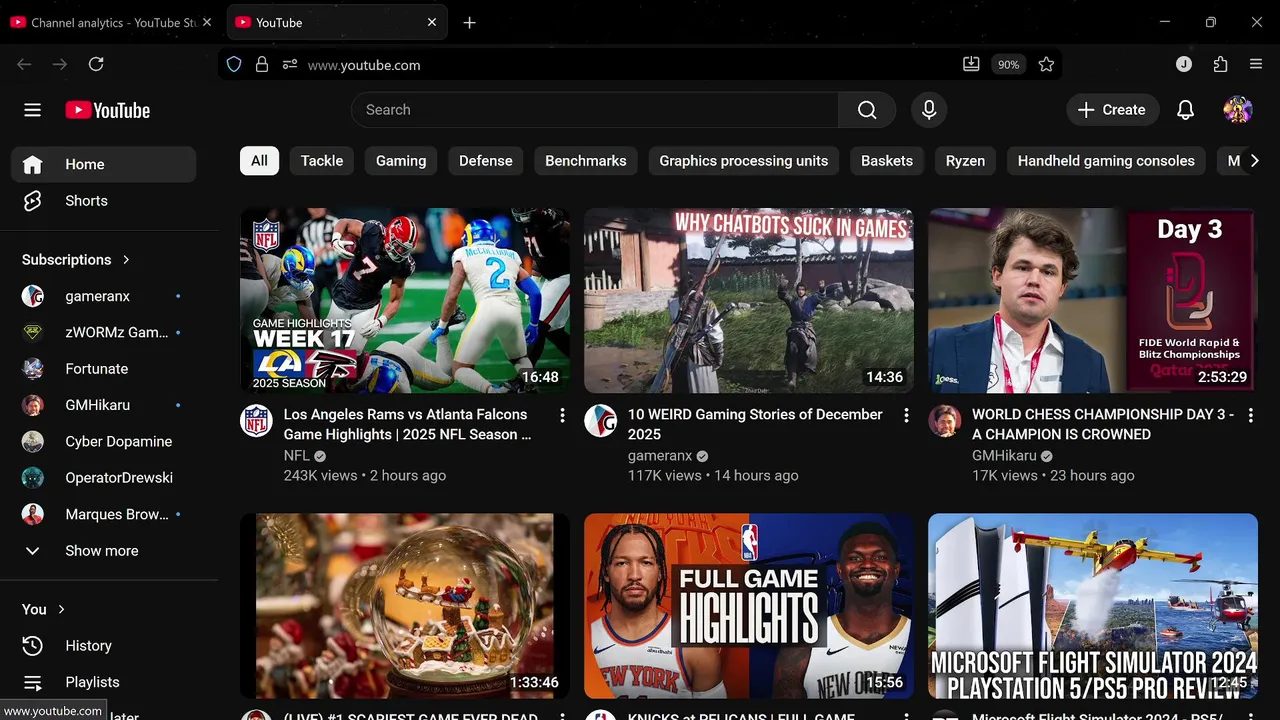The image size is (1280, 720).
Task: Reset the 90% zoom level indicator
Action: (1008, 64)
